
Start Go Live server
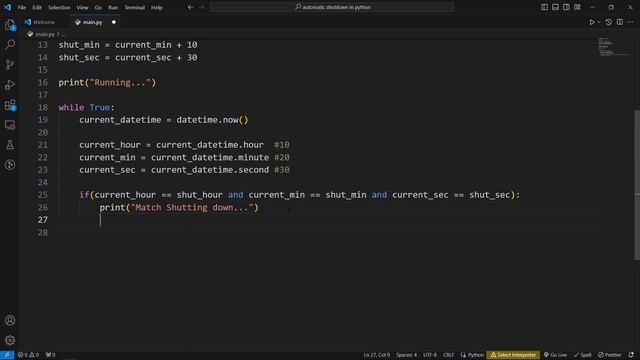point(555,355)
